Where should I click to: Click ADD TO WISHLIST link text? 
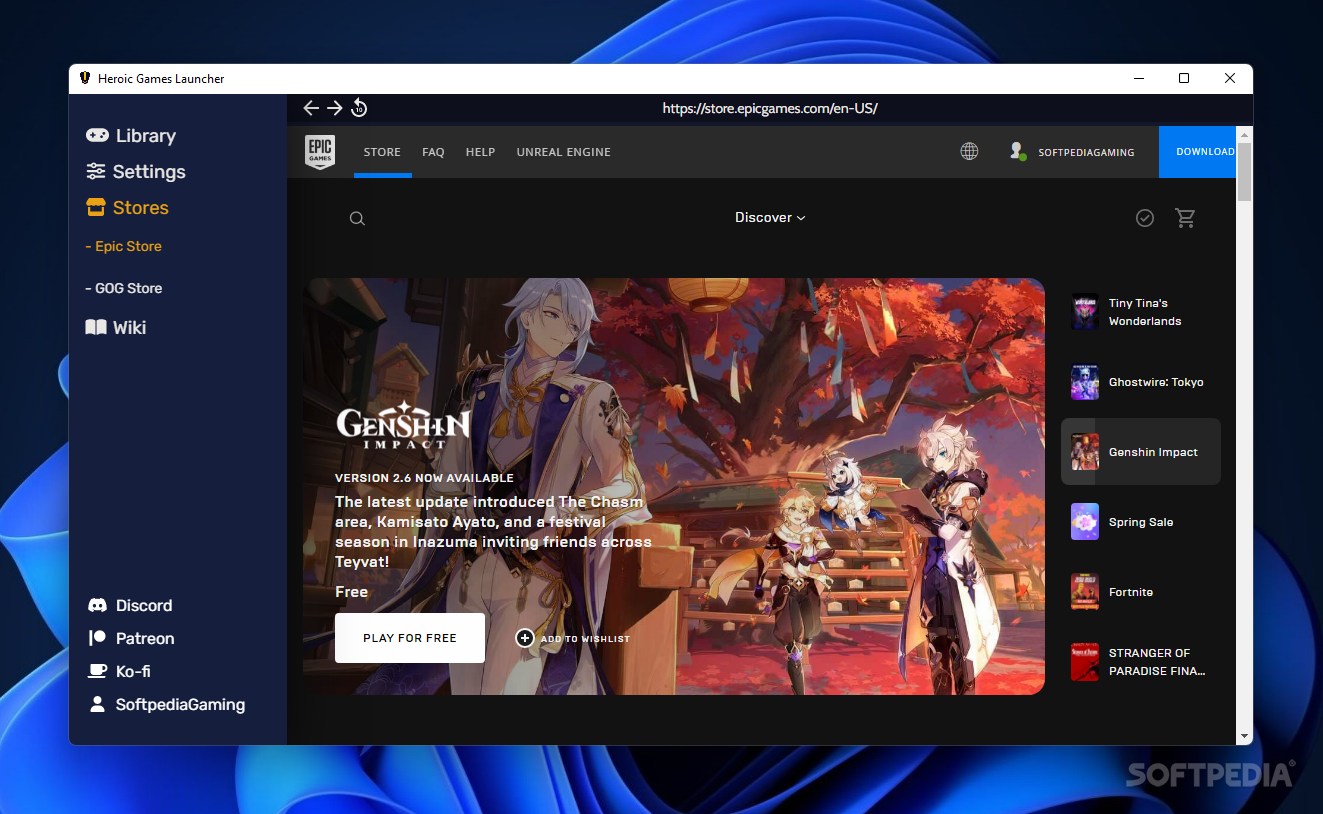585,639
